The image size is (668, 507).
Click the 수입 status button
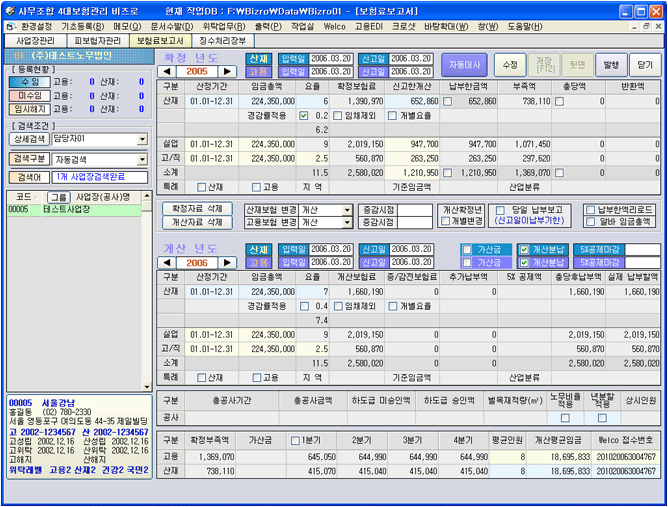pos(30,82)
